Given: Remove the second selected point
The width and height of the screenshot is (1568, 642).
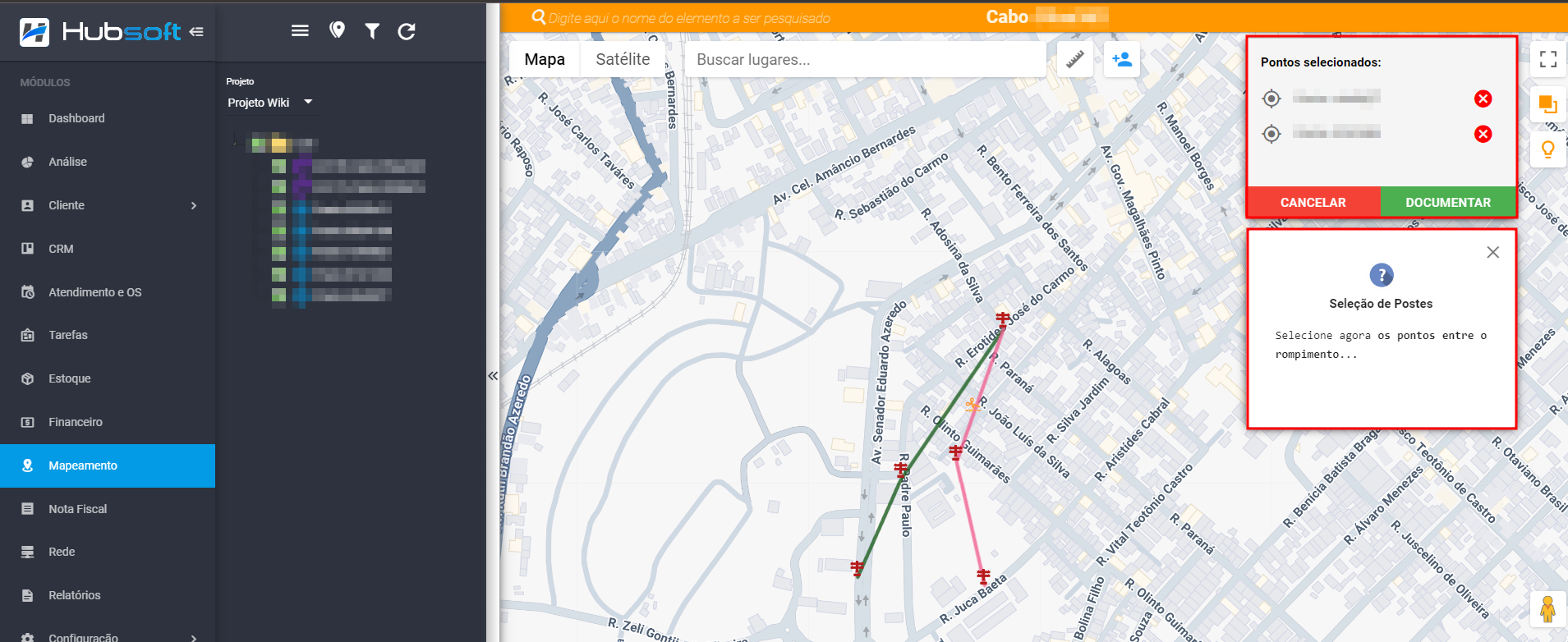Looking at the screenshot, I should (1483, 134).
